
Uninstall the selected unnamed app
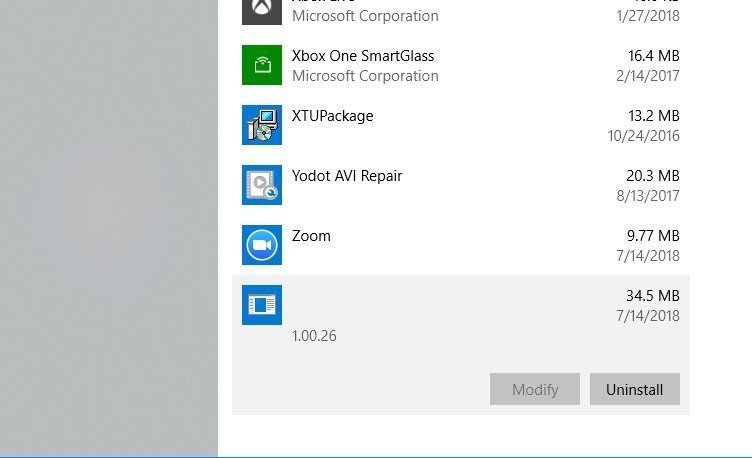click(634, 389)
